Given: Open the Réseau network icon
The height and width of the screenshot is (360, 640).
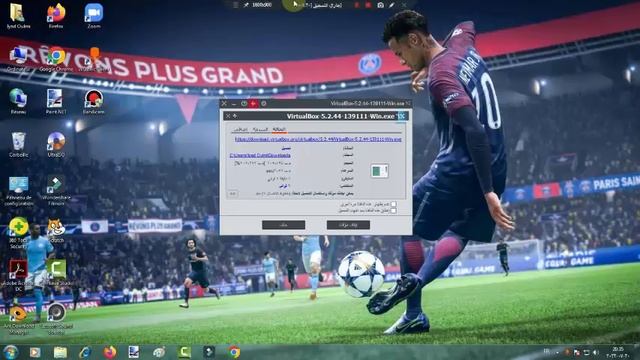Looking at the screenshot, I should pyautogui.click(x=18, y=101).
